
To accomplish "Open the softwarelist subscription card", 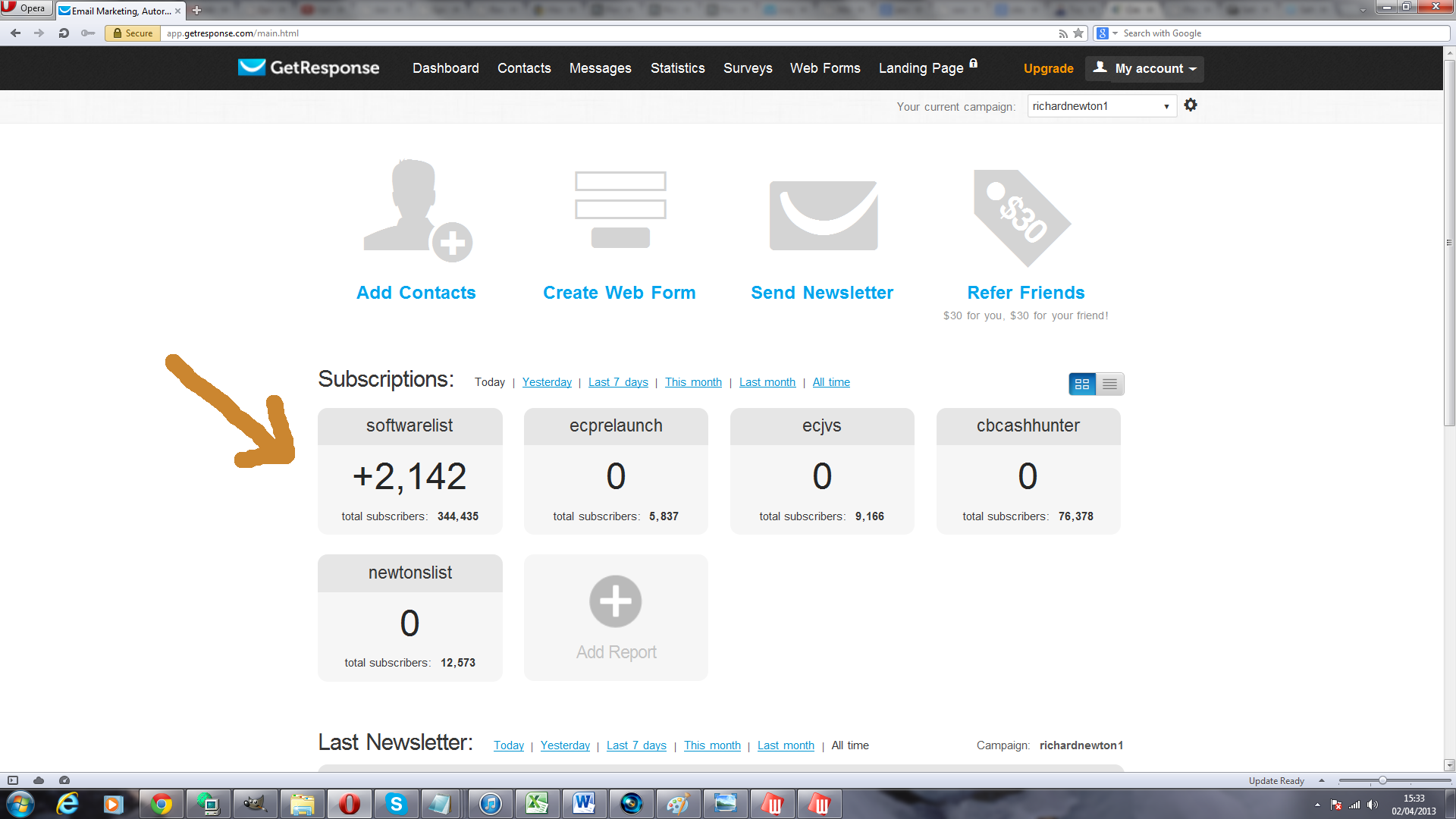I will tap(409, 471).
